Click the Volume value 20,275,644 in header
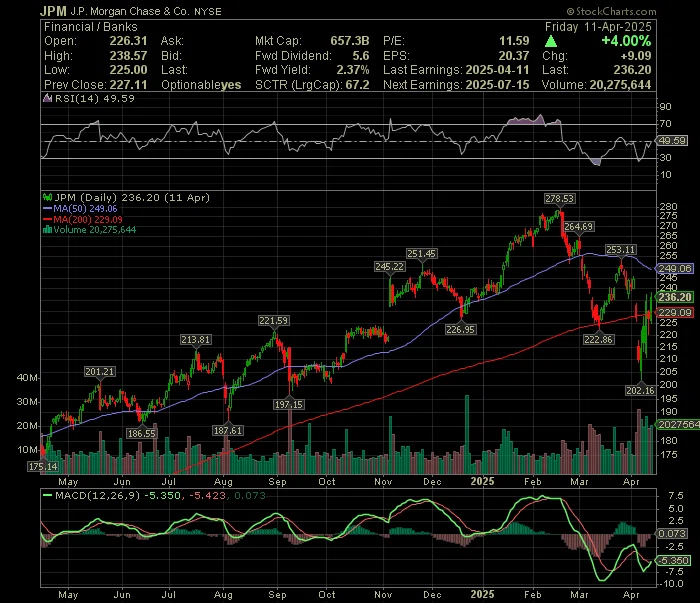The image size is (700, 603). click(620, 85)
